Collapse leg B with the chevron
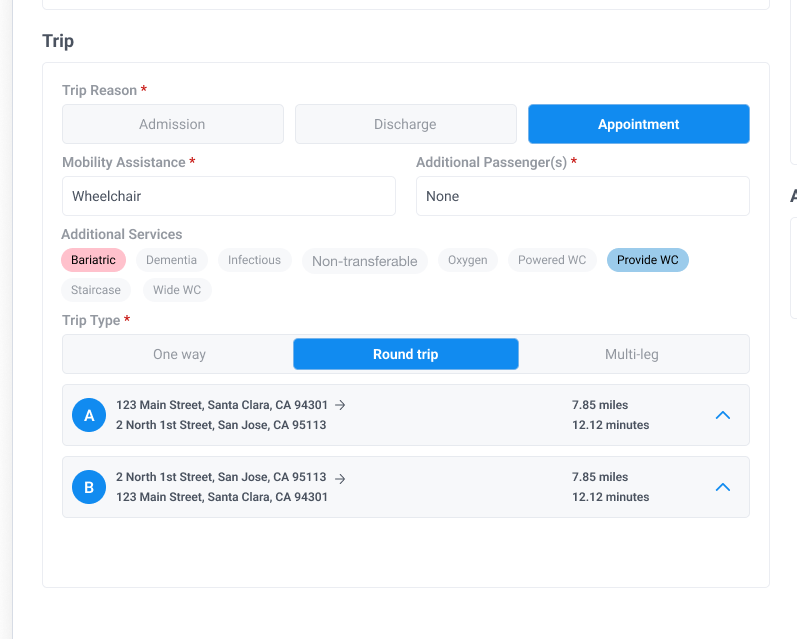 (723, 487)
